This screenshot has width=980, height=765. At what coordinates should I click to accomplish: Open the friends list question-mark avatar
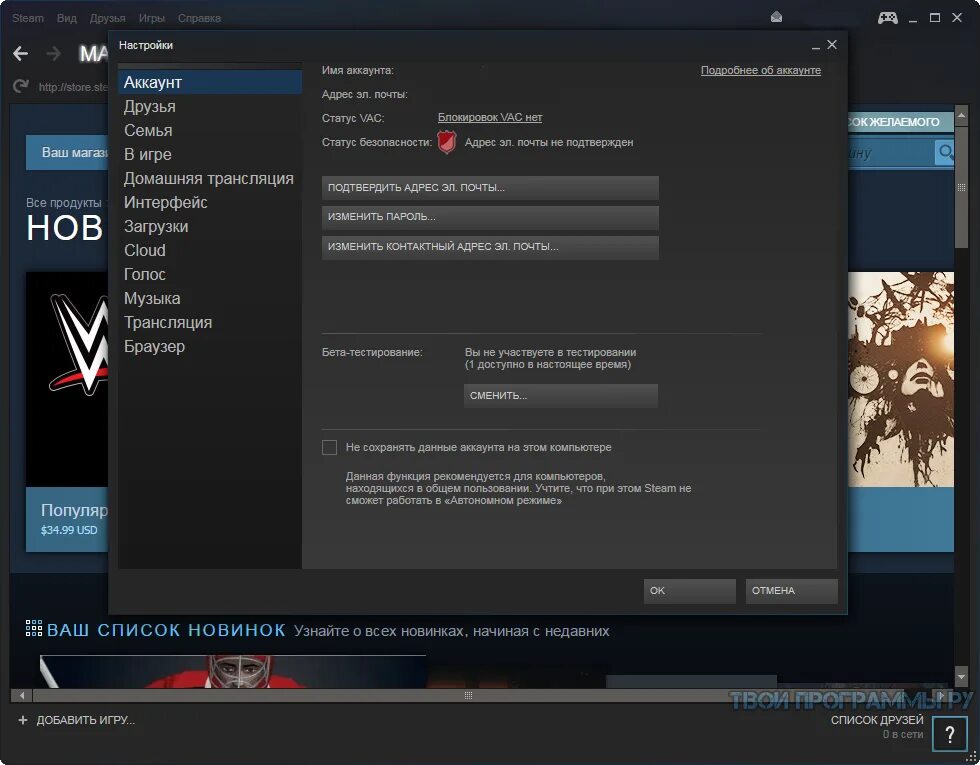point(949,733)
